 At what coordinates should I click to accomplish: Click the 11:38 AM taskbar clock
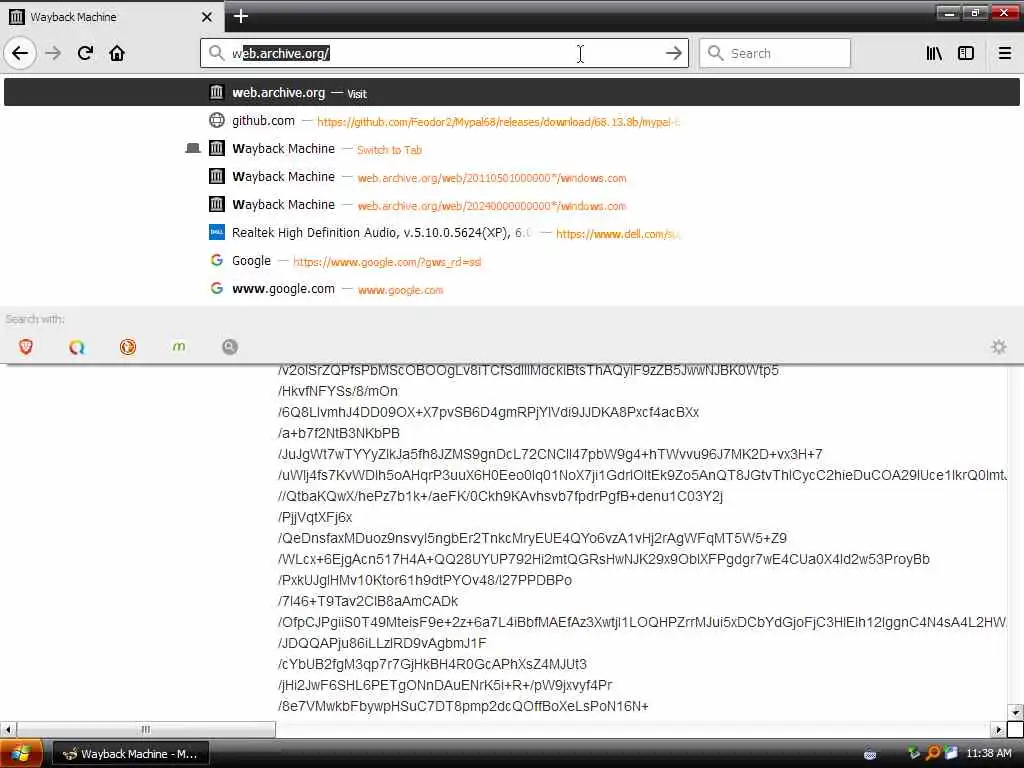[x=989, y=754]
